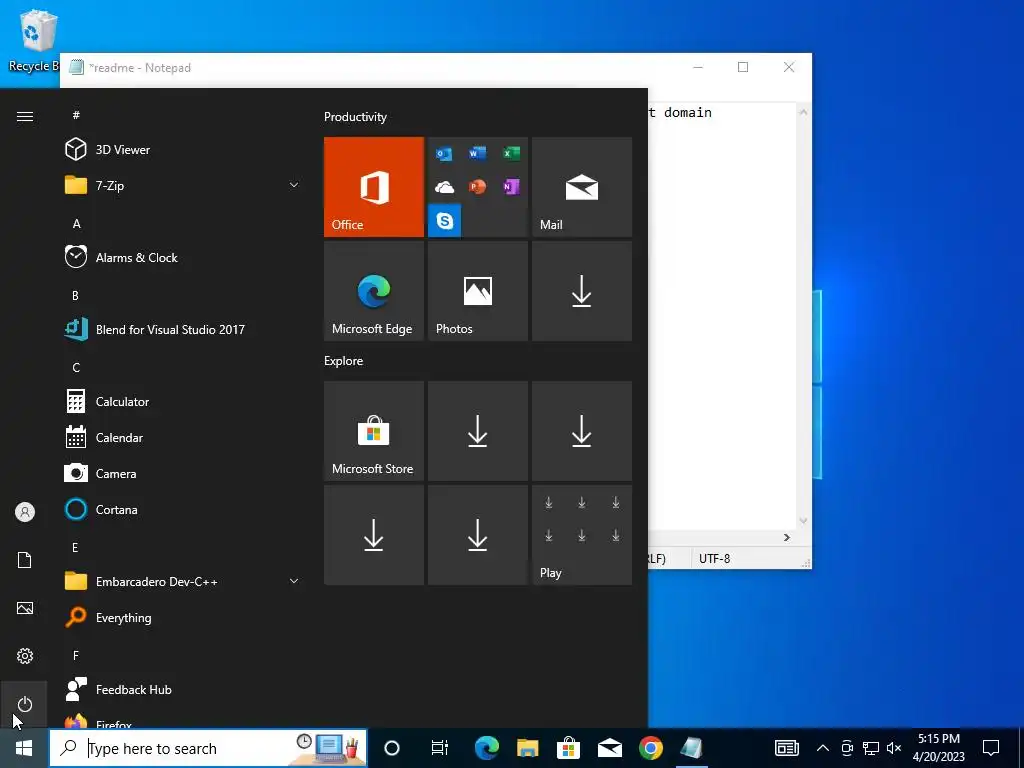The width and height of the screenshot is (1024, 768).
Task: Expand the Start menu hamburger navigation
Action: point(25,116)
